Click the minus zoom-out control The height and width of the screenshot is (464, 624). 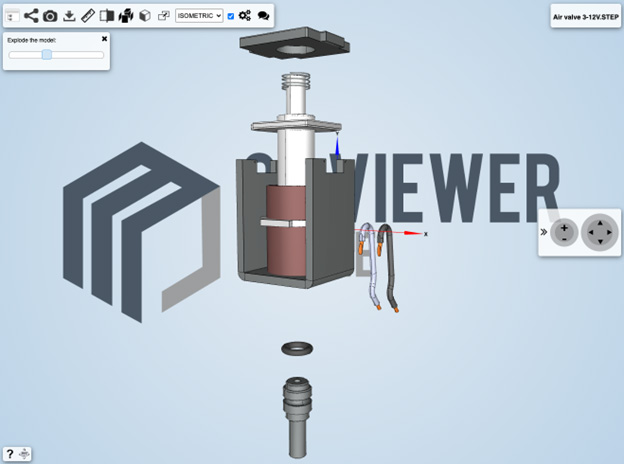pyautogui.click(x=564, y=239)
